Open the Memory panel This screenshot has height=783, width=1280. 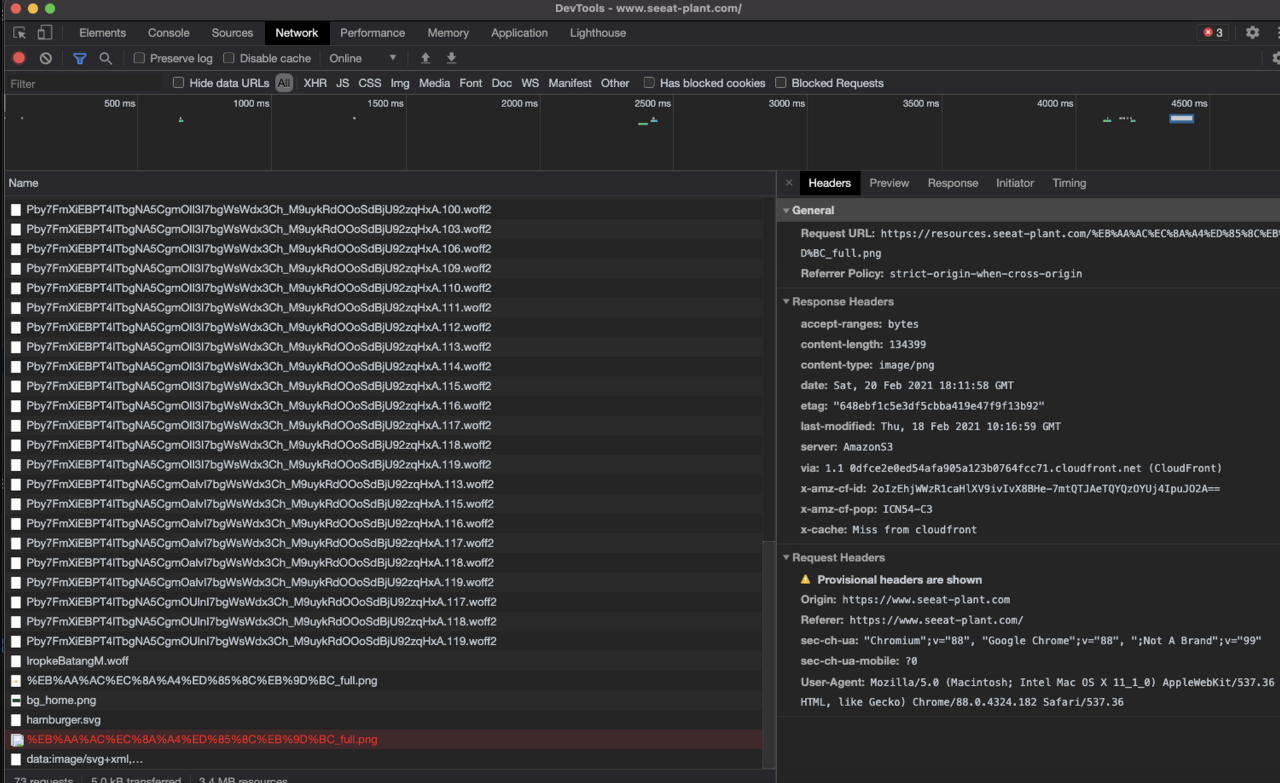coord(448,33)
